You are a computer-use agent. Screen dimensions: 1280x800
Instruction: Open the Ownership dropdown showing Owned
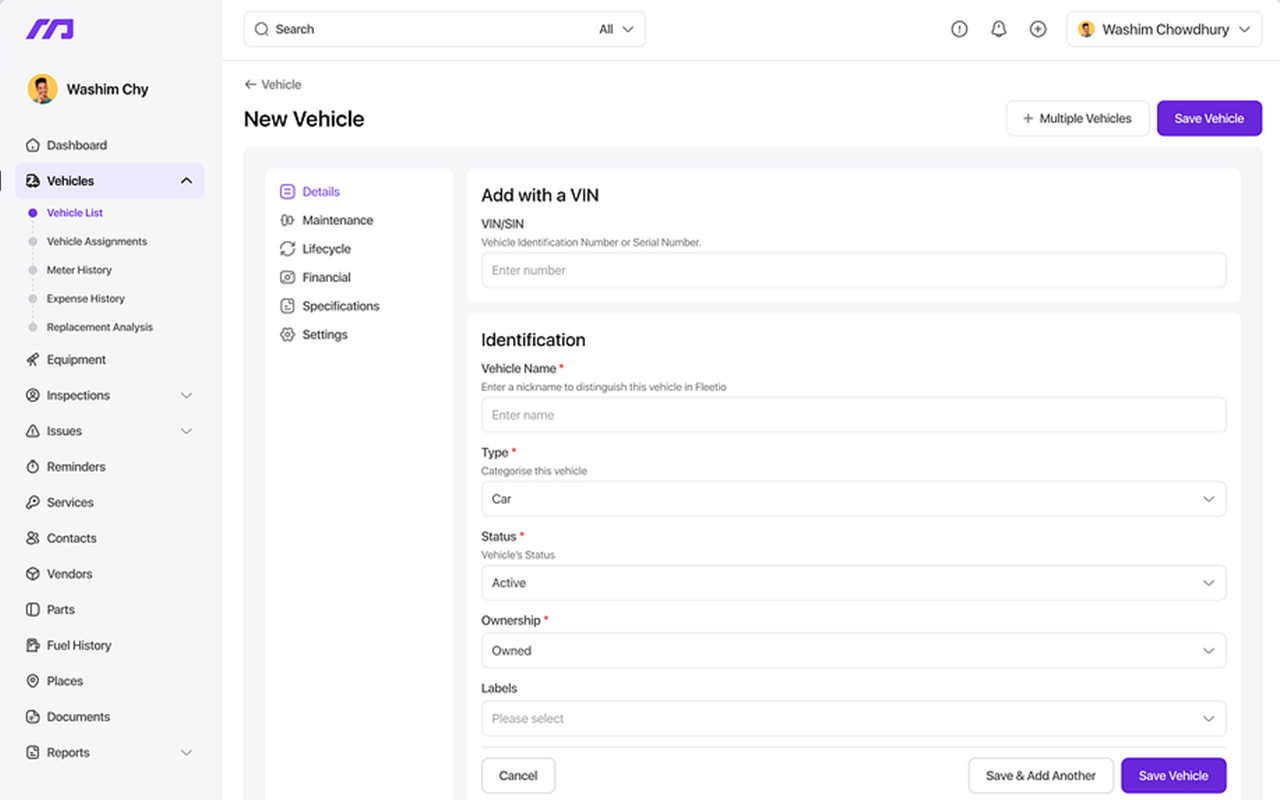pos(853,651)
